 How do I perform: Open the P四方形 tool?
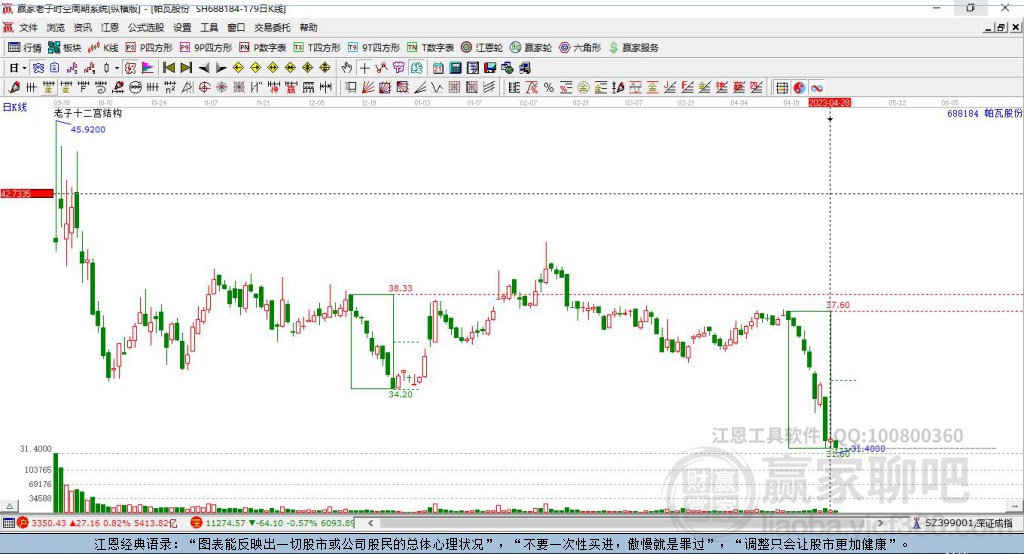pyautogui.click(x=149, y=48)
